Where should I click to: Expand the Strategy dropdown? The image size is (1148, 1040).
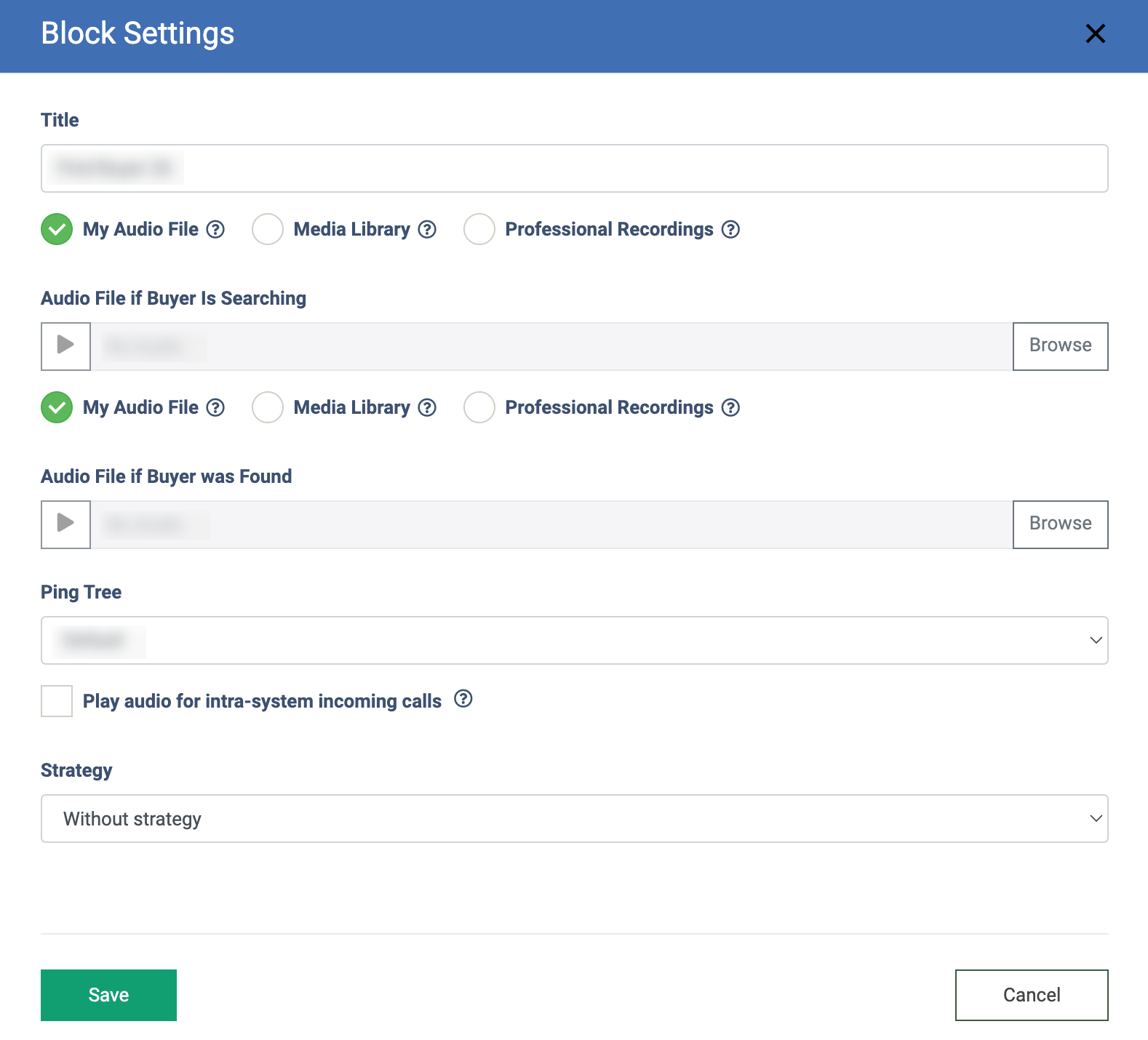pyautogui.click(x=574, y=819)
